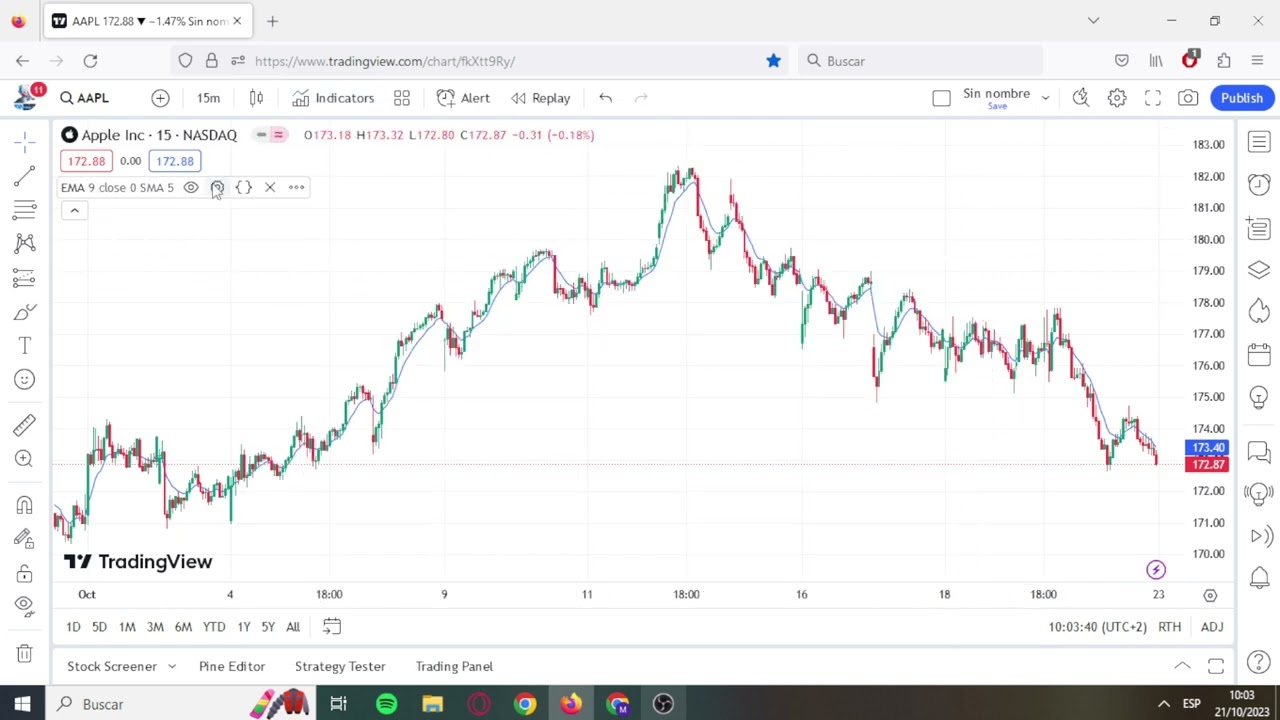Open EMA indicator settings

(217, 187)
